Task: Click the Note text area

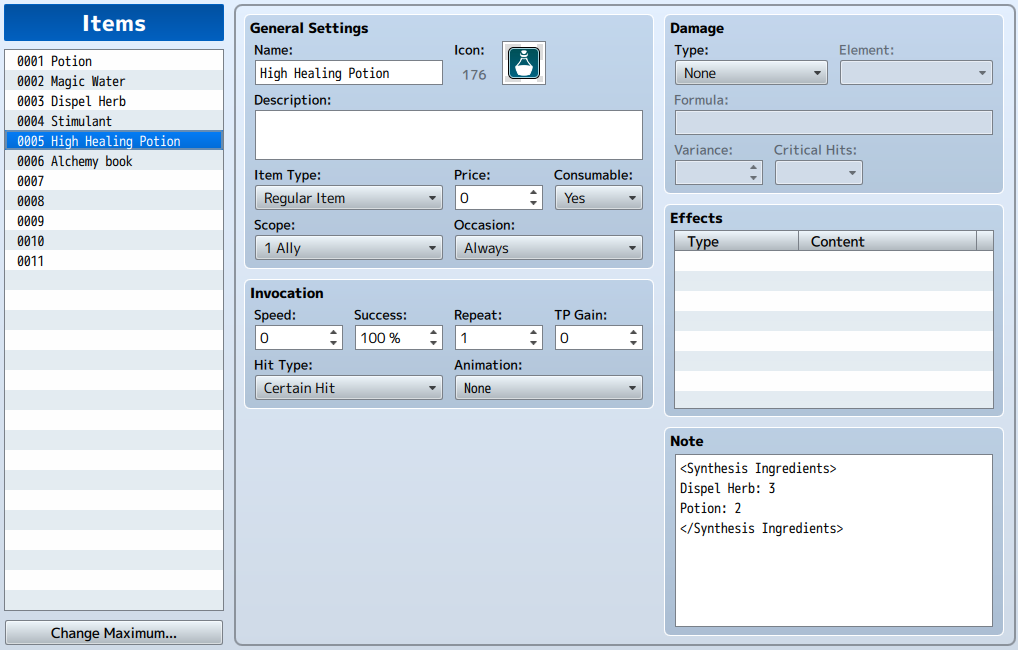Action: click(834, 540)
